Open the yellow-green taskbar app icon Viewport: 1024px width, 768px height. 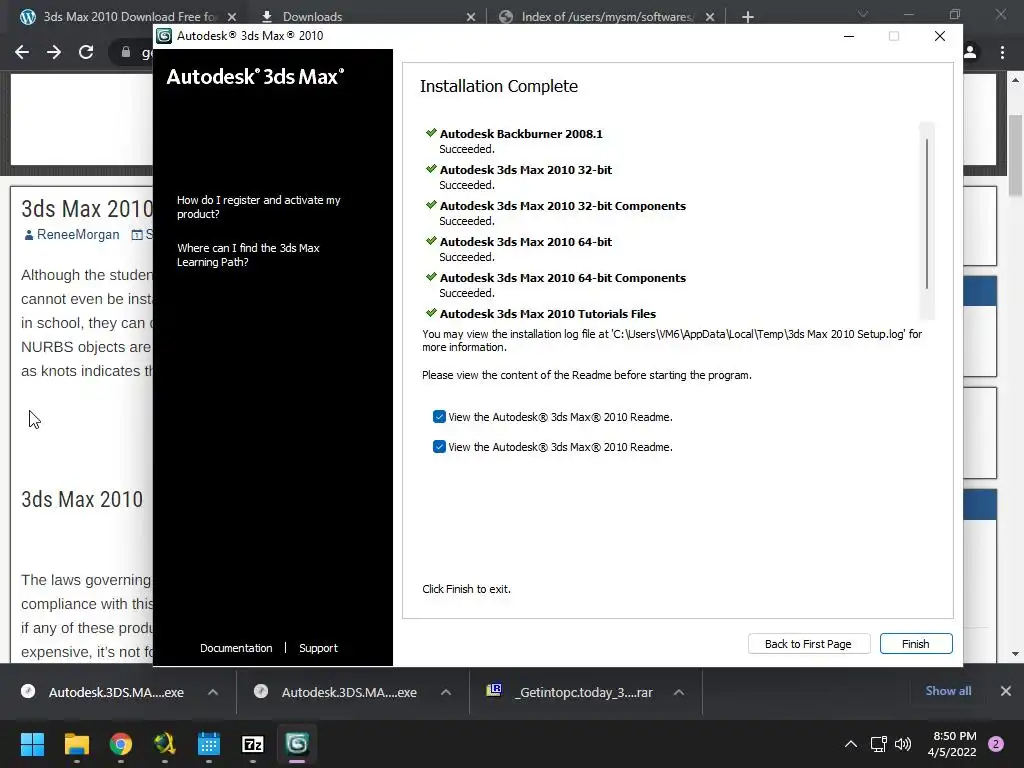[165, 744]
